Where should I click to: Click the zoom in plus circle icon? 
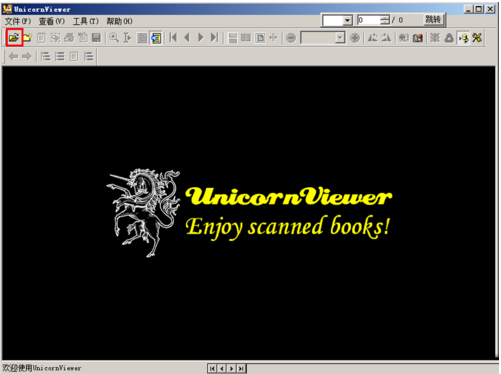[x=355, y=38]
